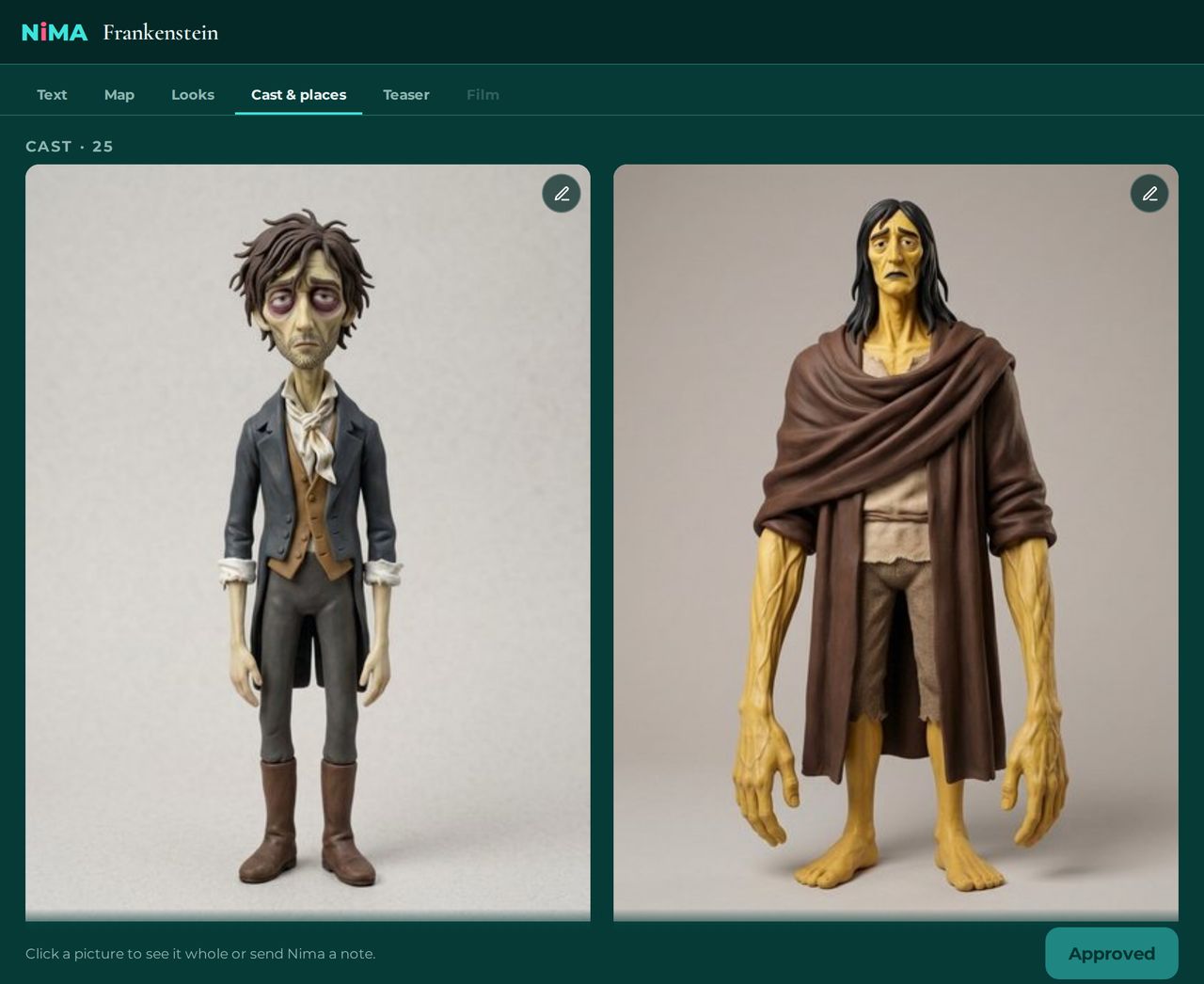1204x984 pixels.
Task: Click the "CAST · 25" heading
Action: [x=70, y=147]
